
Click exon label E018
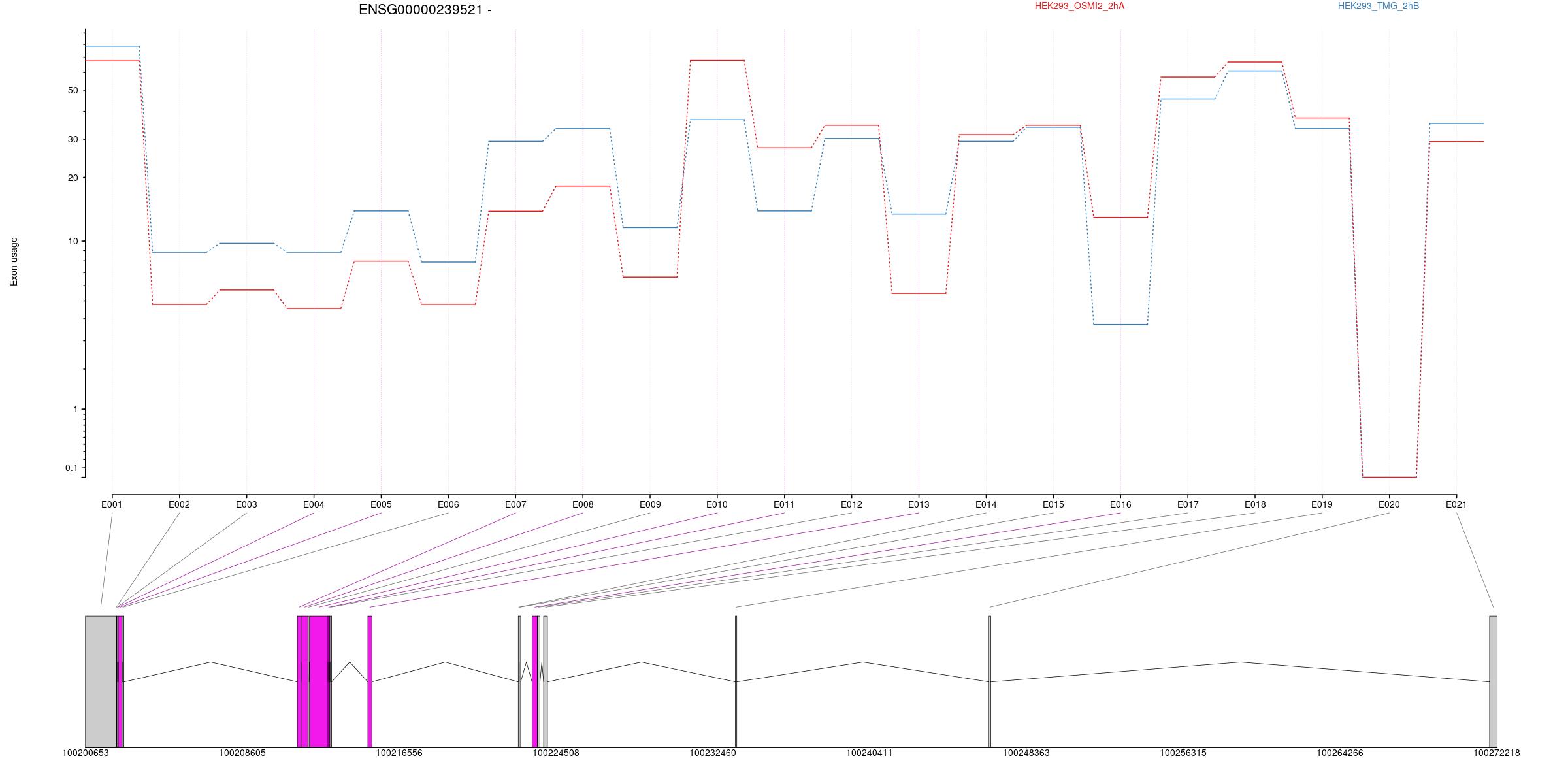click(1255, 504)
